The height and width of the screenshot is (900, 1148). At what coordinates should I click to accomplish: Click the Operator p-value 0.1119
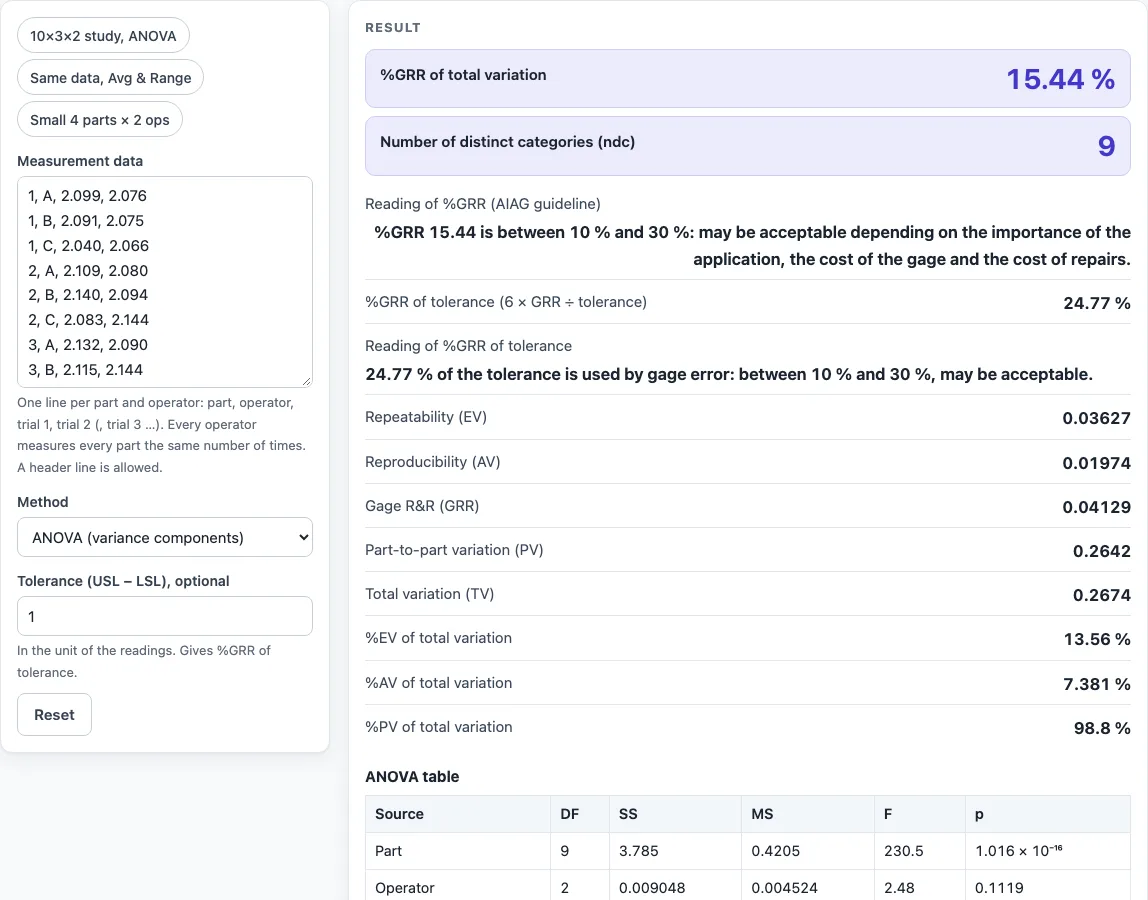[x=999, y=888]
